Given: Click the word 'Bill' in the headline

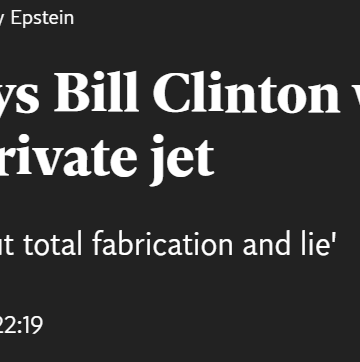Looking at the screenshot, I should coord(97,92).
